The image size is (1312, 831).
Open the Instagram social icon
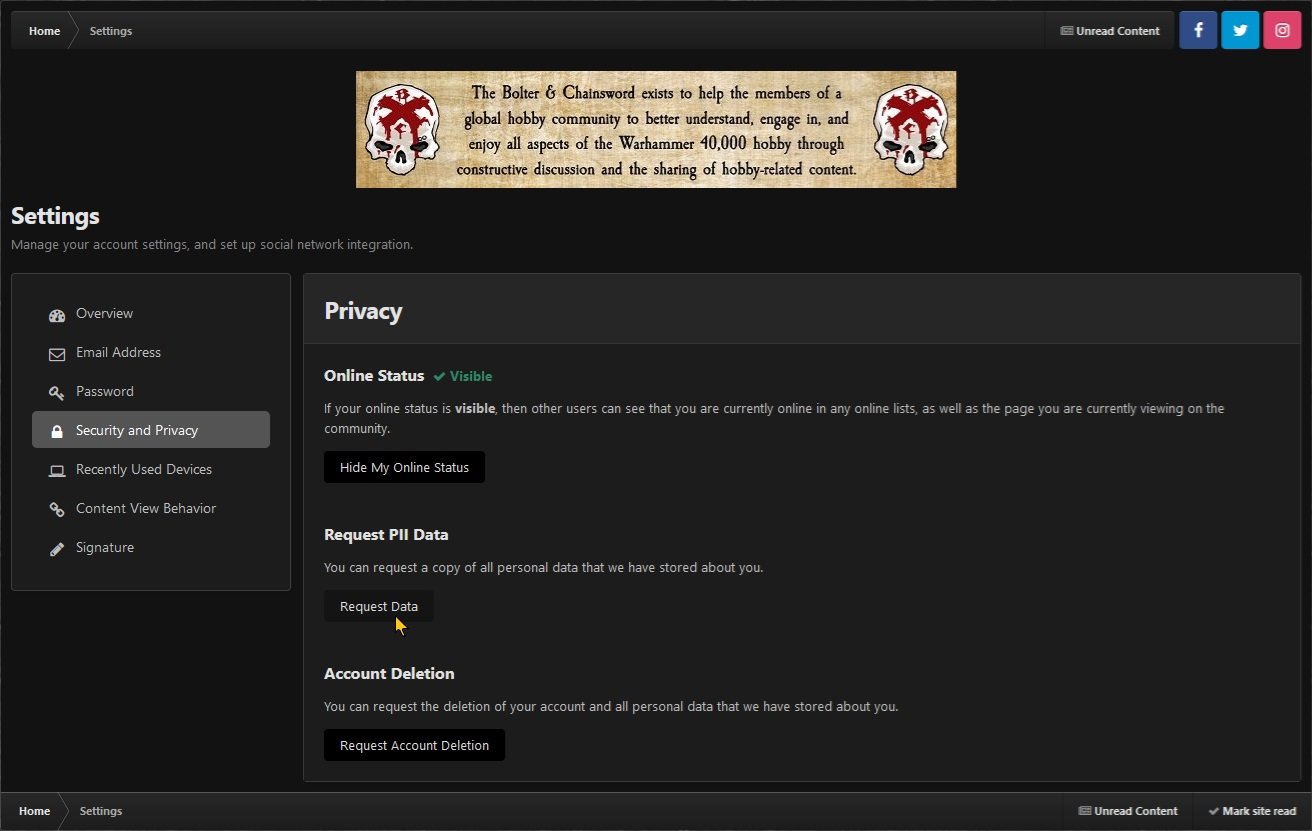coord(1281,30)
